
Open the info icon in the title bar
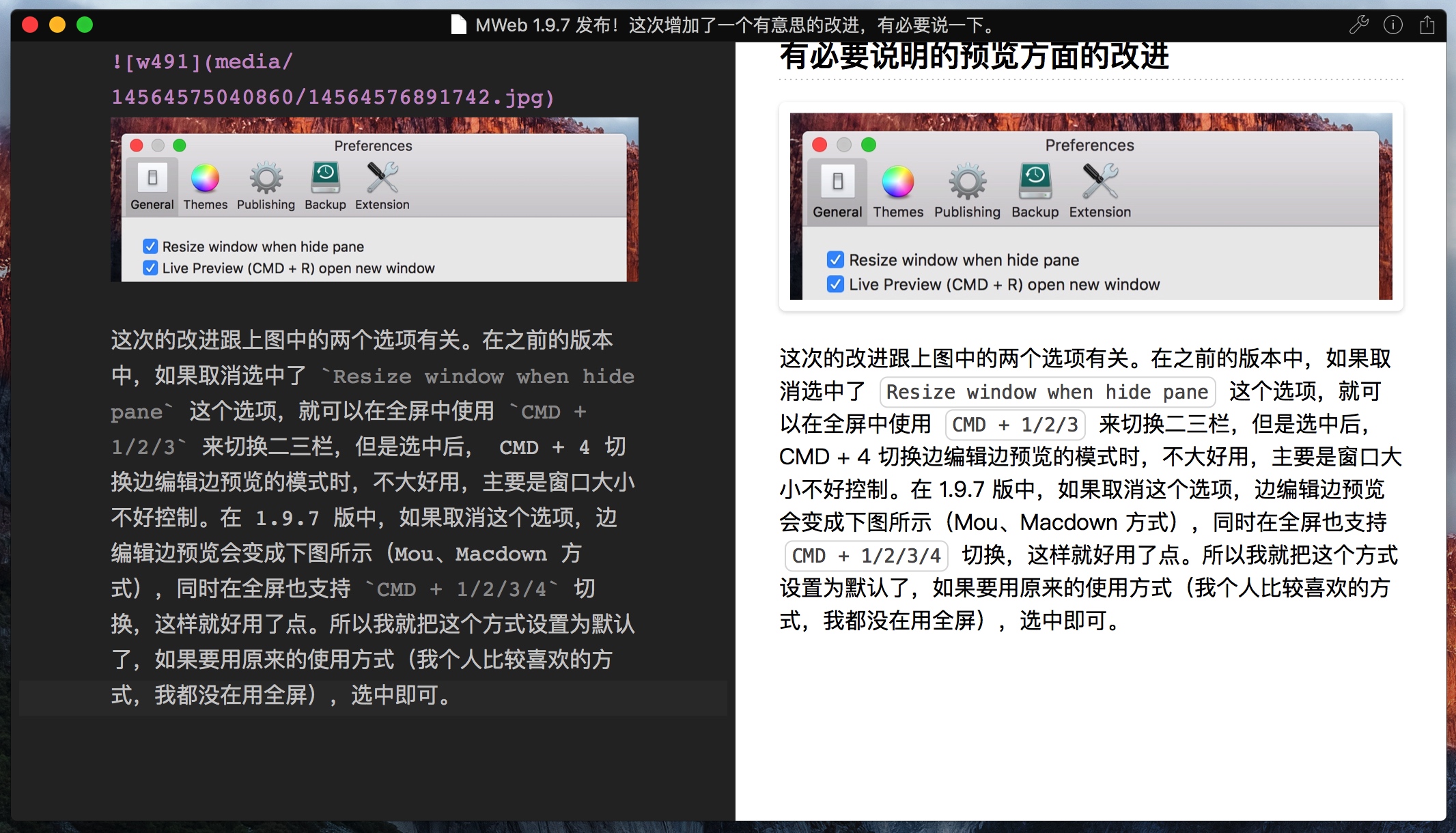point(1393,25)
